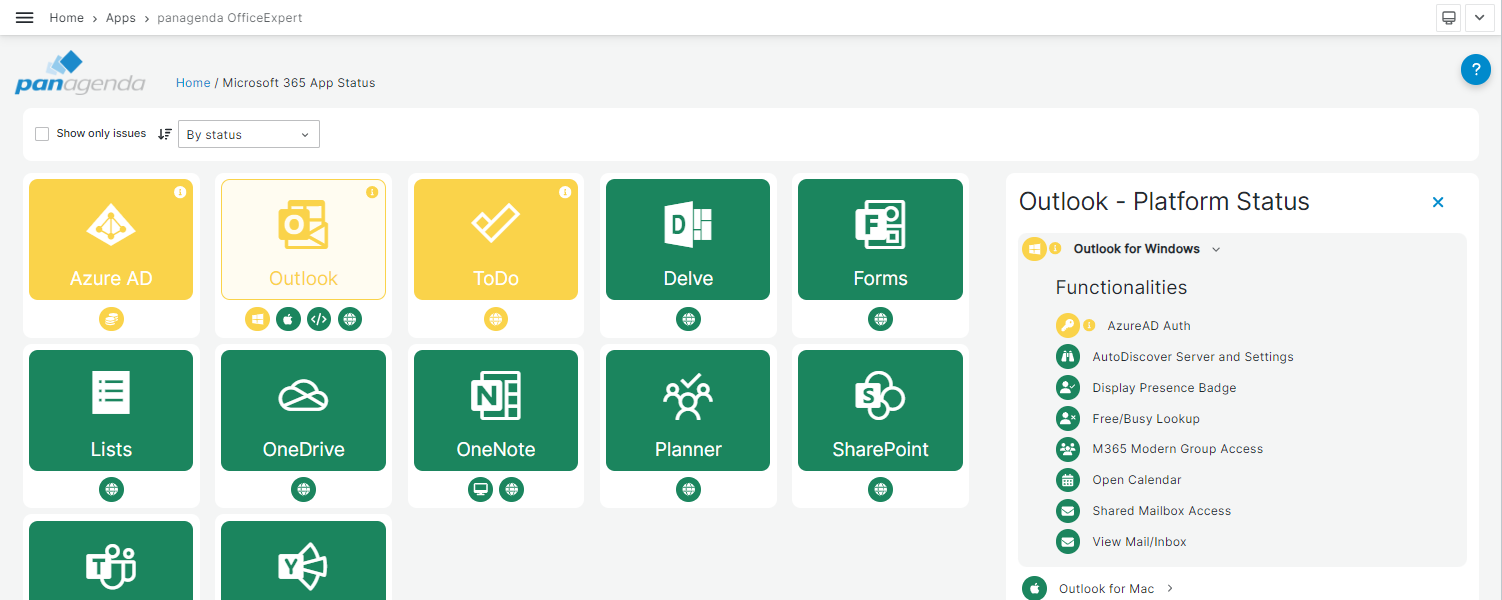Click the globe icon under SharePoint
1502x600 pixels.
click(880, 490)
